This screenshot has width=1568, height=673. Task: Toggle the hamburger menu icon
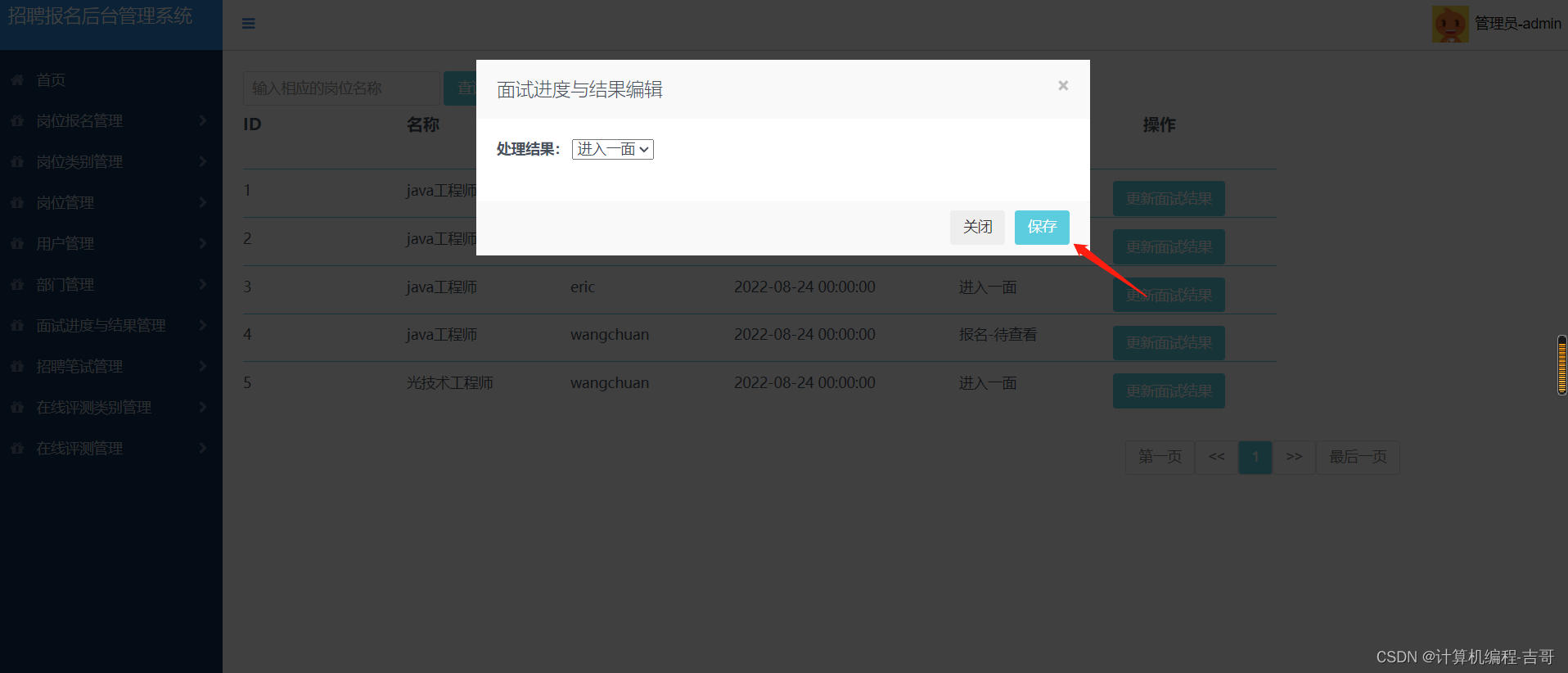click(249, 24)
